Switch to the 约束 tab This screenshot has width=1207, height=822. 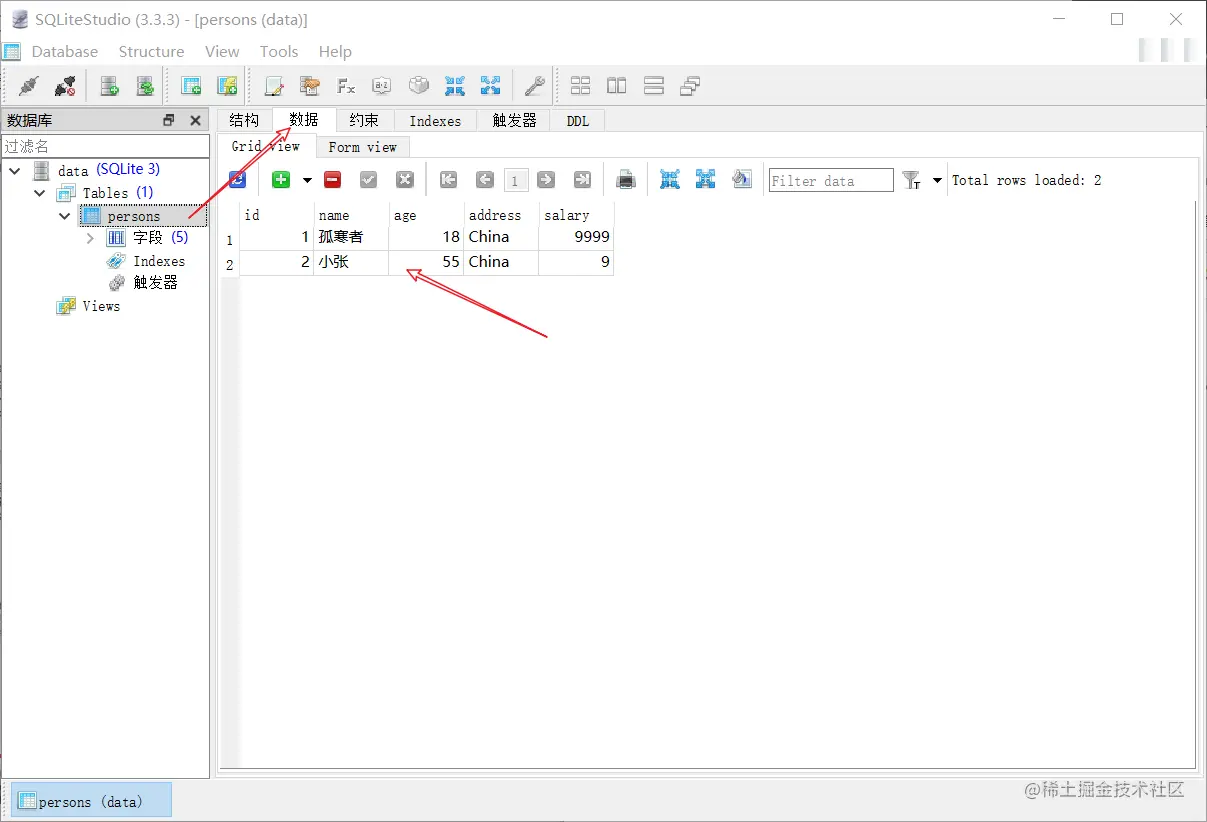click(364, 120)
